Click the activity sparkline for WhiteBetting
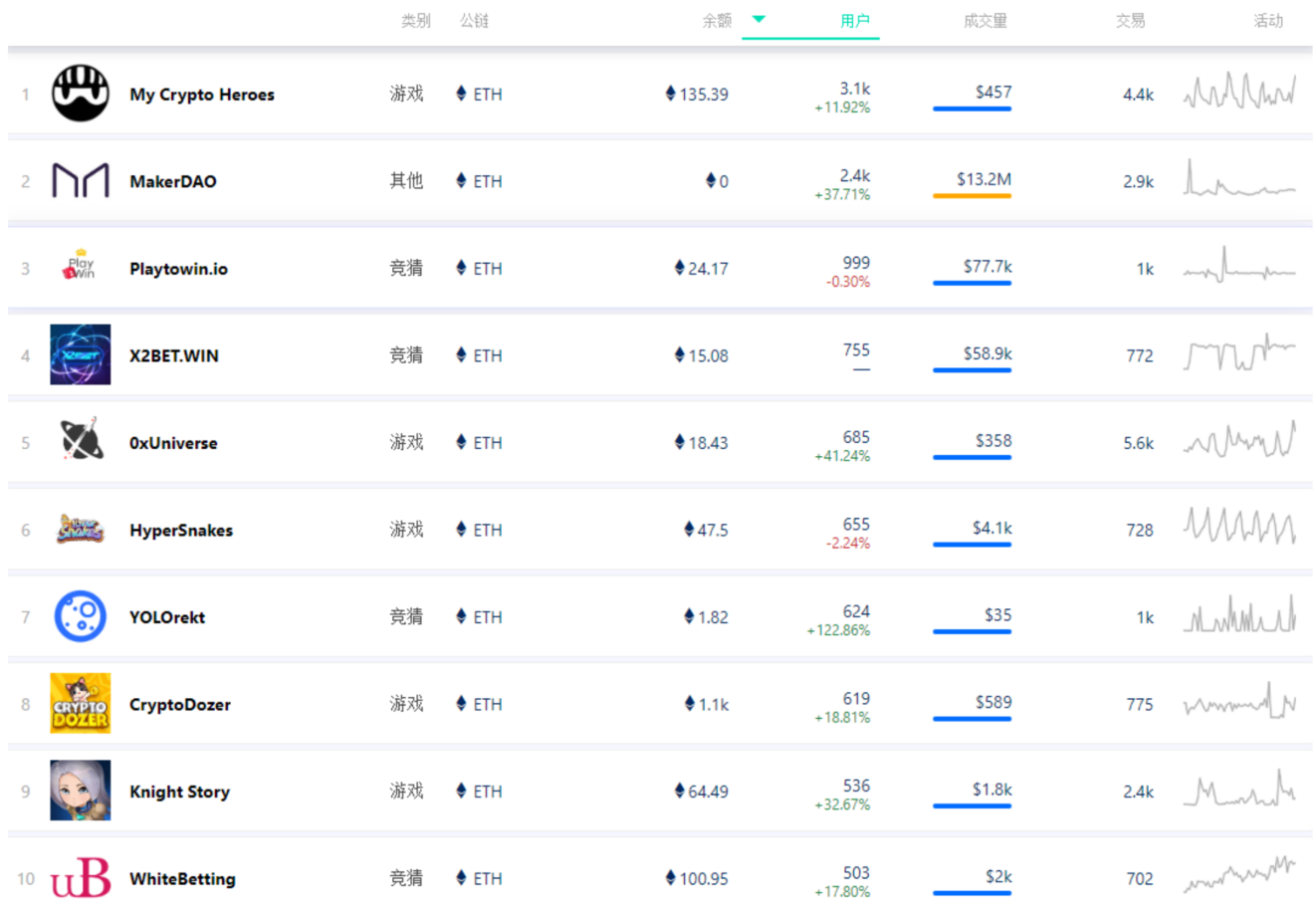Screen dimensions: 1316x911 point(1239,874)
